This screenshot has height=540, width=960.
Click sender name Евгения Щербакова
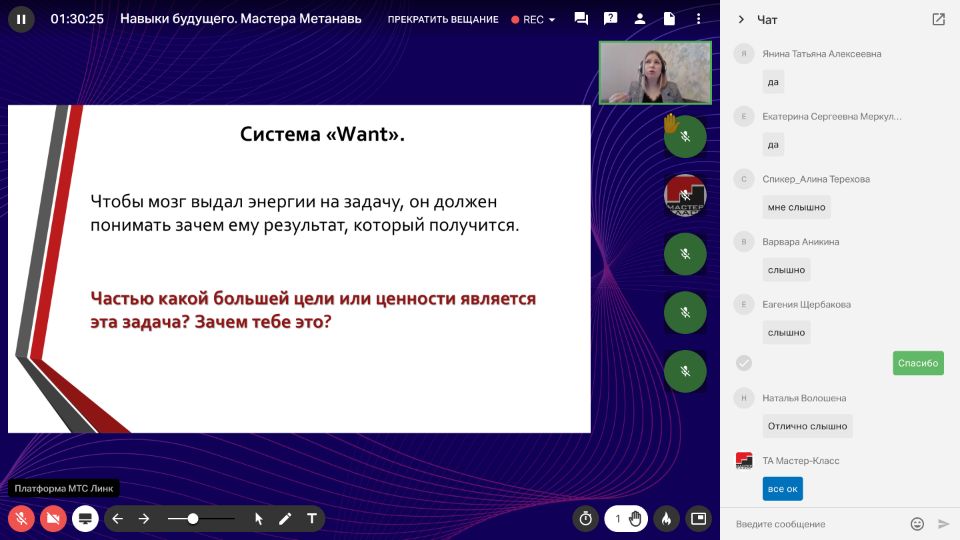(806, 304)
